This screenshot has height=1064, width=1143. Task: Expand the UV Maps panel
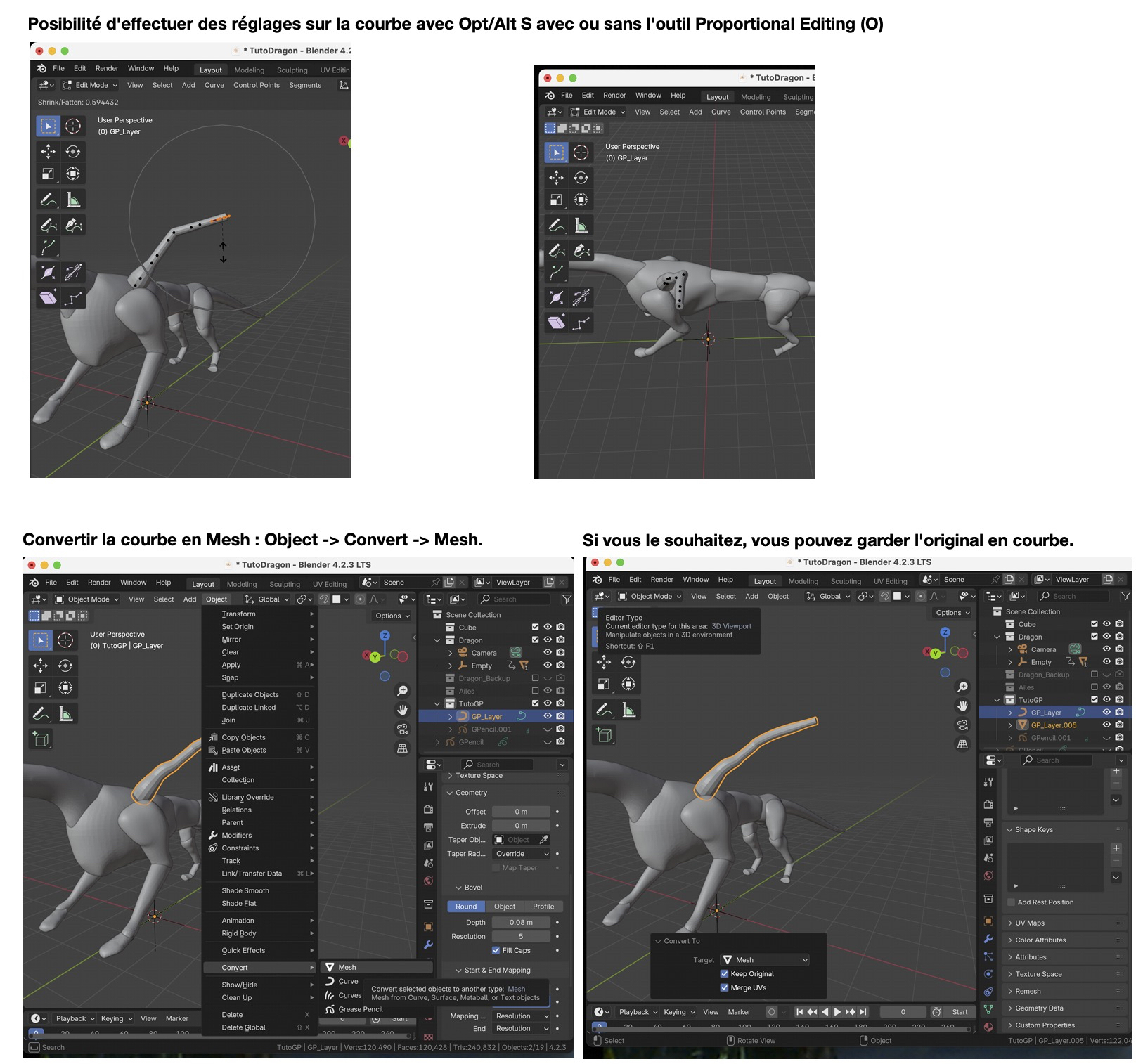tap(1030, 923)
